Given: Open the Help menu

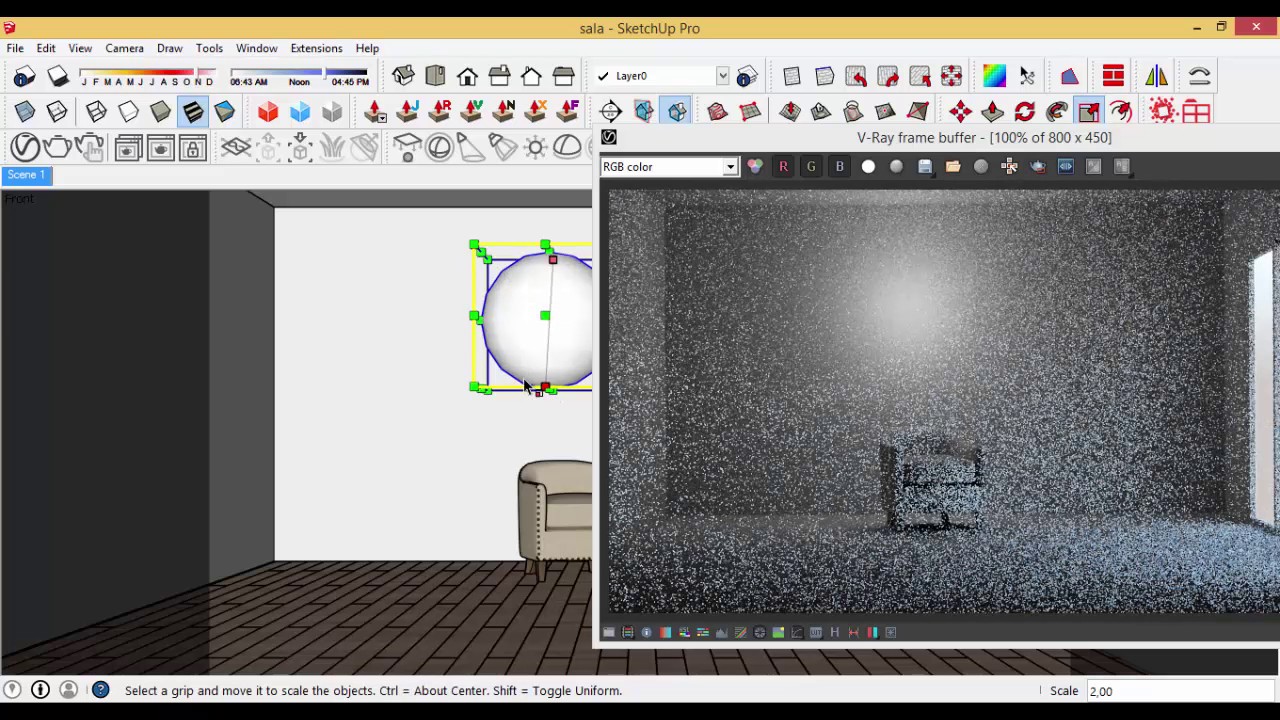Looking at the screenshot, I should pos(367,48).
